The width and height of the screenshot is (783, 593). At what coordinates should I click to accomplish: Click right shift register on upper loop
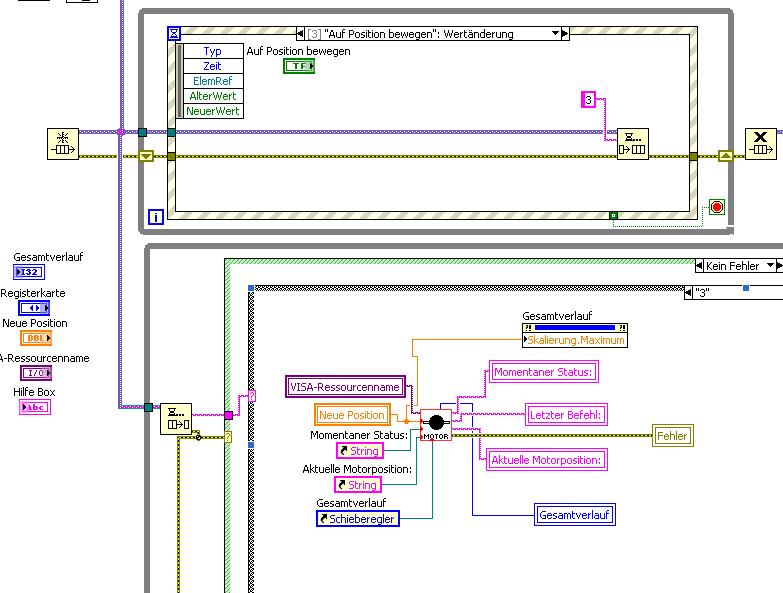click(726, 156)
